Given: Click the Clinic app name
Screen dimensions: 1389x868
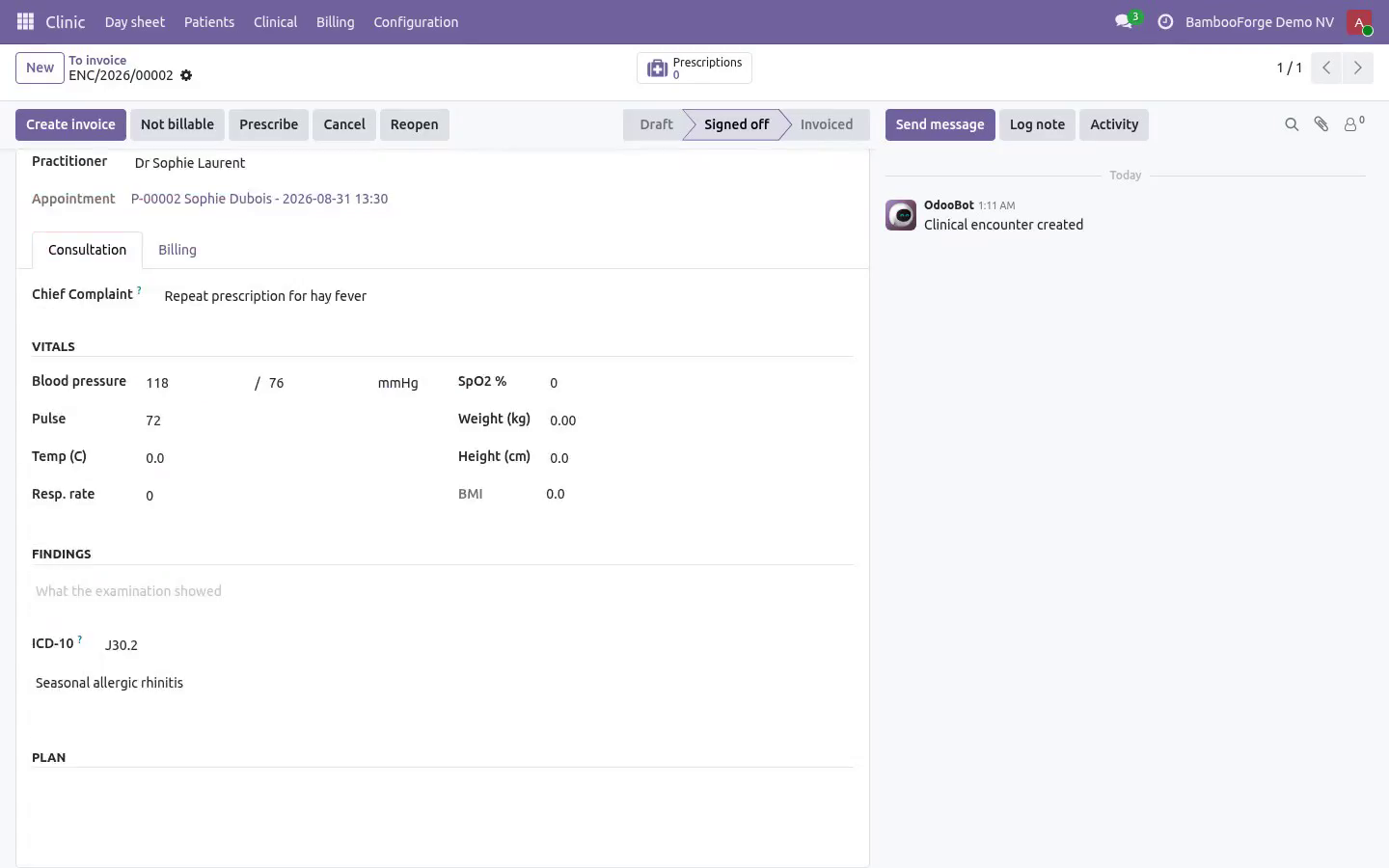Looking at the screenshot, I should (x=66, y=21).
